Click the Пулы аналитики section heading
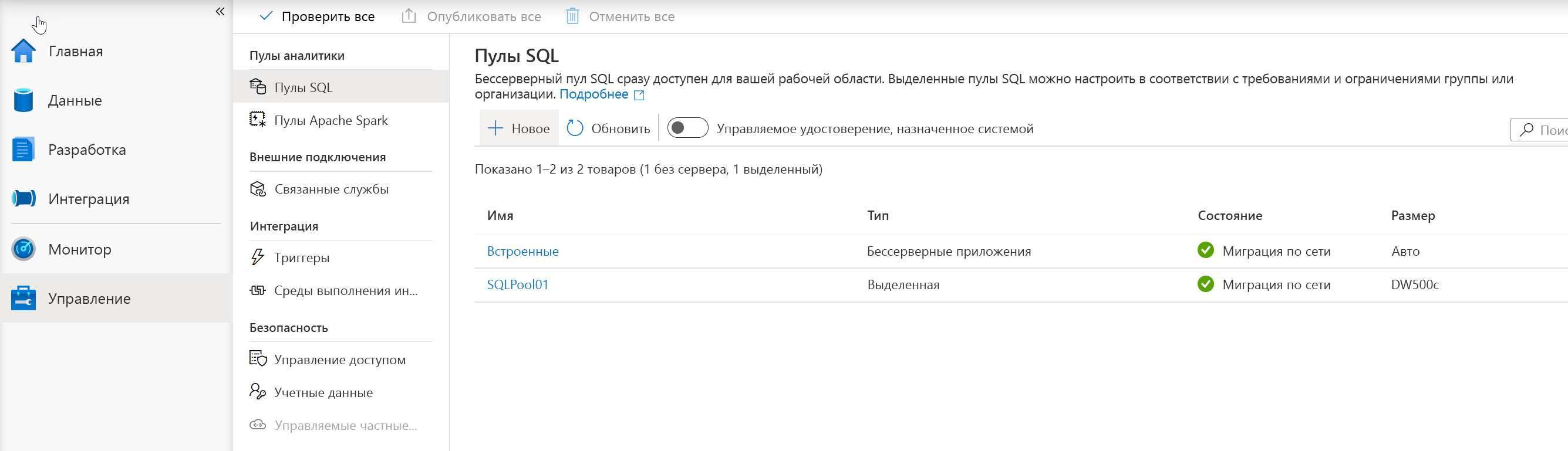1568x451 pixels. click(x=296, y=56)
